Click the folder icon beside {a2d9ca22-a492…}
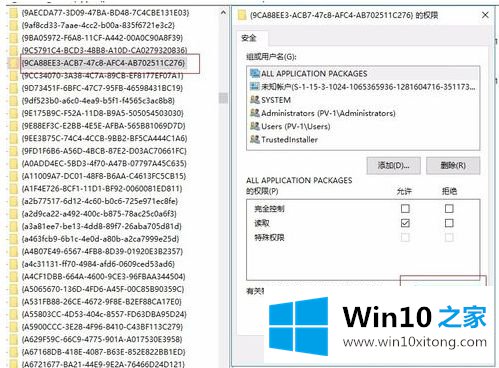The image size is (499, 368). tap(13, 214)
